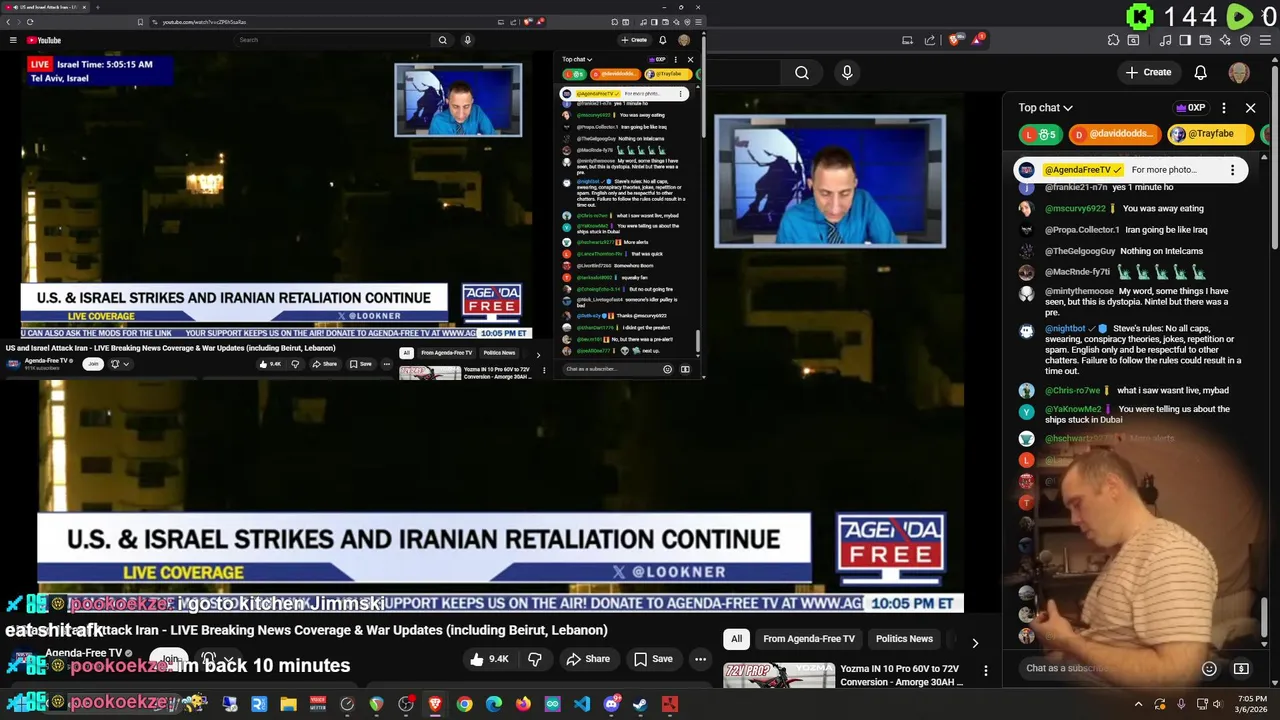Open File Explorer from the taskbar
Screen dimensions: 1280x720
288,704
